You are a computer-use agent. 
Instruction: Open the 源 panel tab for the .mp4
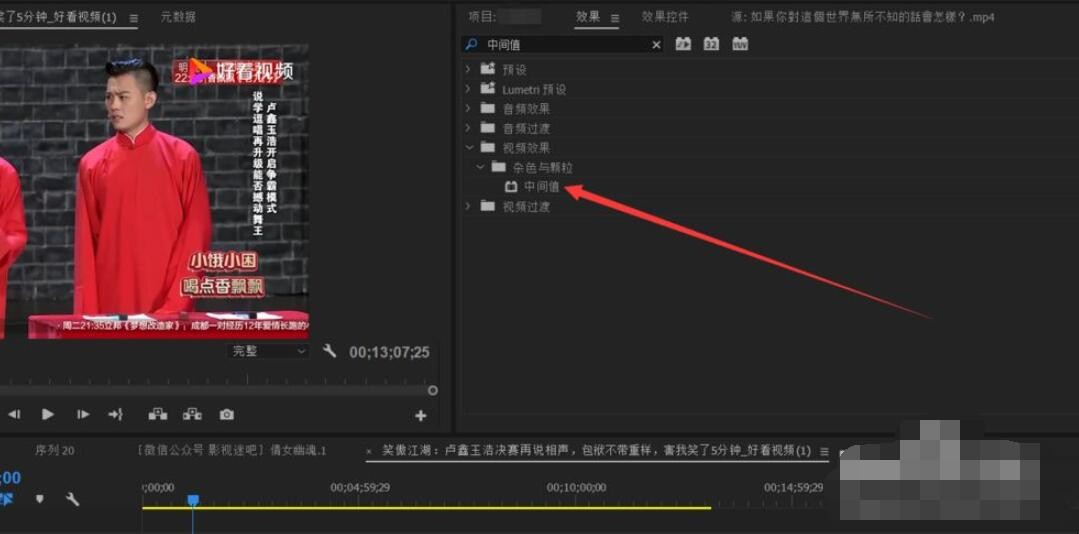click(x=863, y=17)
